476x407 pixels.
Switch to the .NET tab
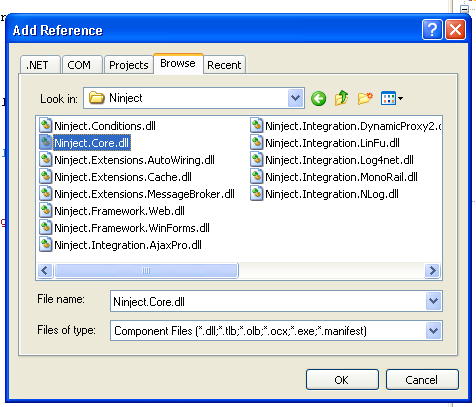tap(40, 65)
